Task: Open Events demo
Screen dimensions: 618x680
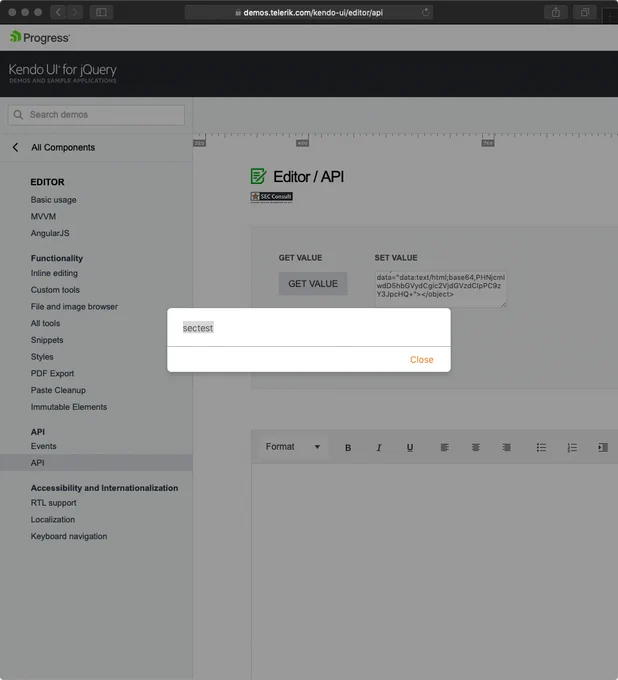Action: pos(43,446)
